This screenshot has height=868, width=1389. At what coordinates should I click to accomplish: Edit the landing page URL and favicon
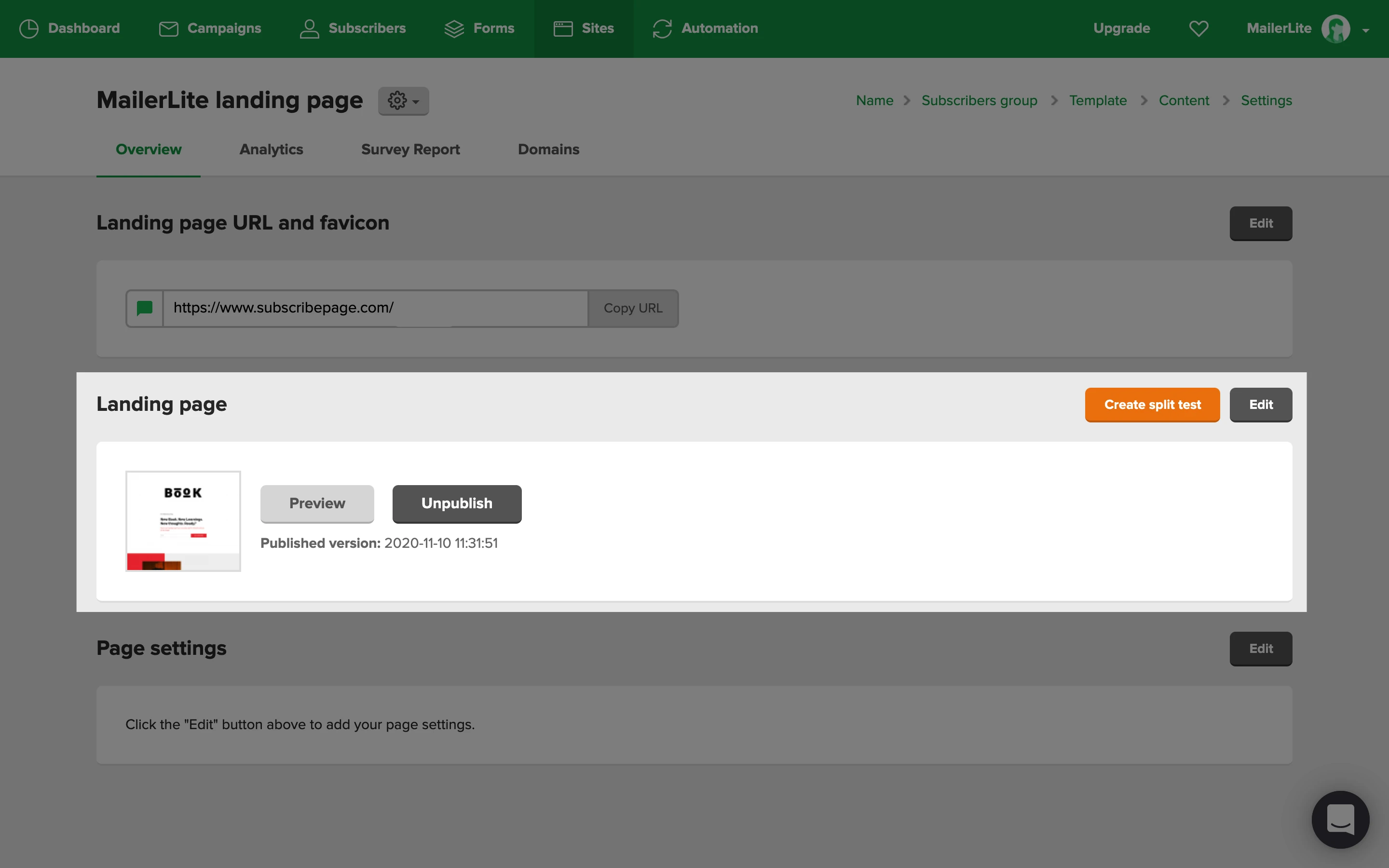pos(1260,223)
